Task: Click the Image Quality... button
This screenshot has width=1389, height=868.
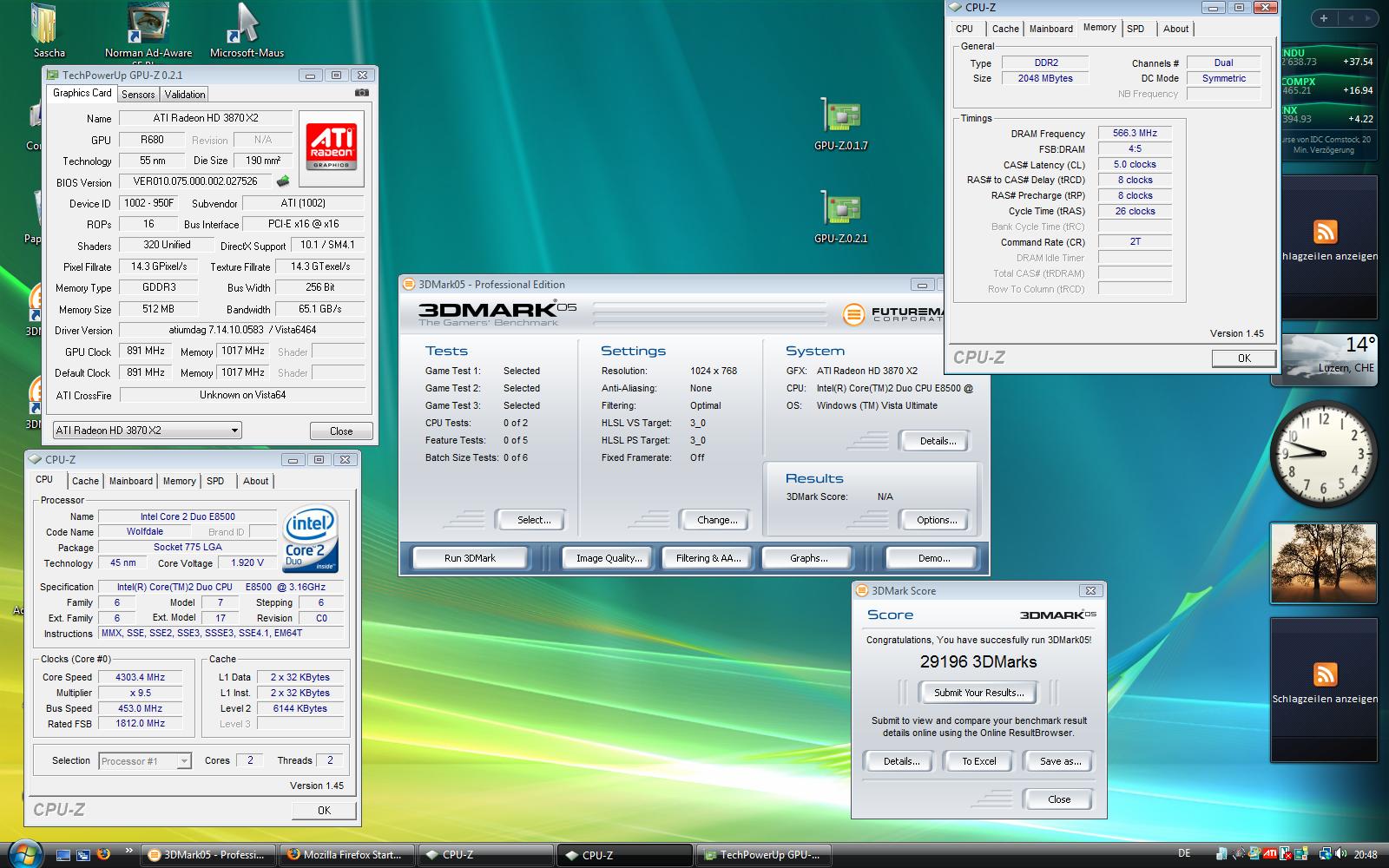Action: point(609,558)
